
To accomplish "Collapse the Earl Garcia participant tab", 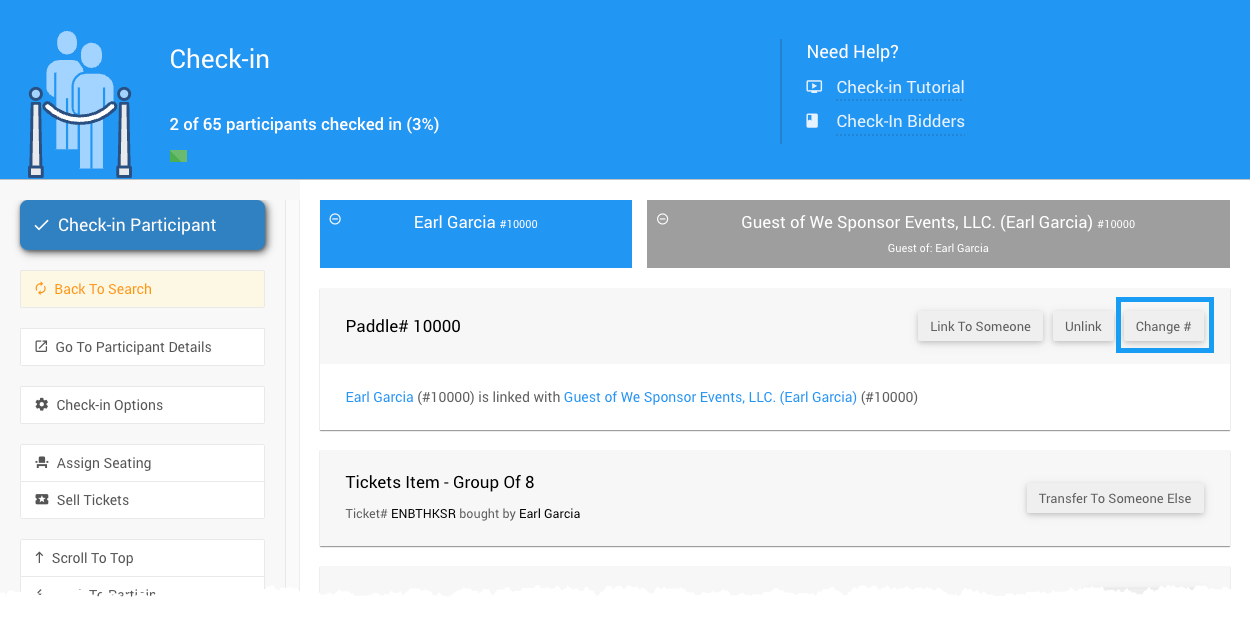I will (335, 219).
